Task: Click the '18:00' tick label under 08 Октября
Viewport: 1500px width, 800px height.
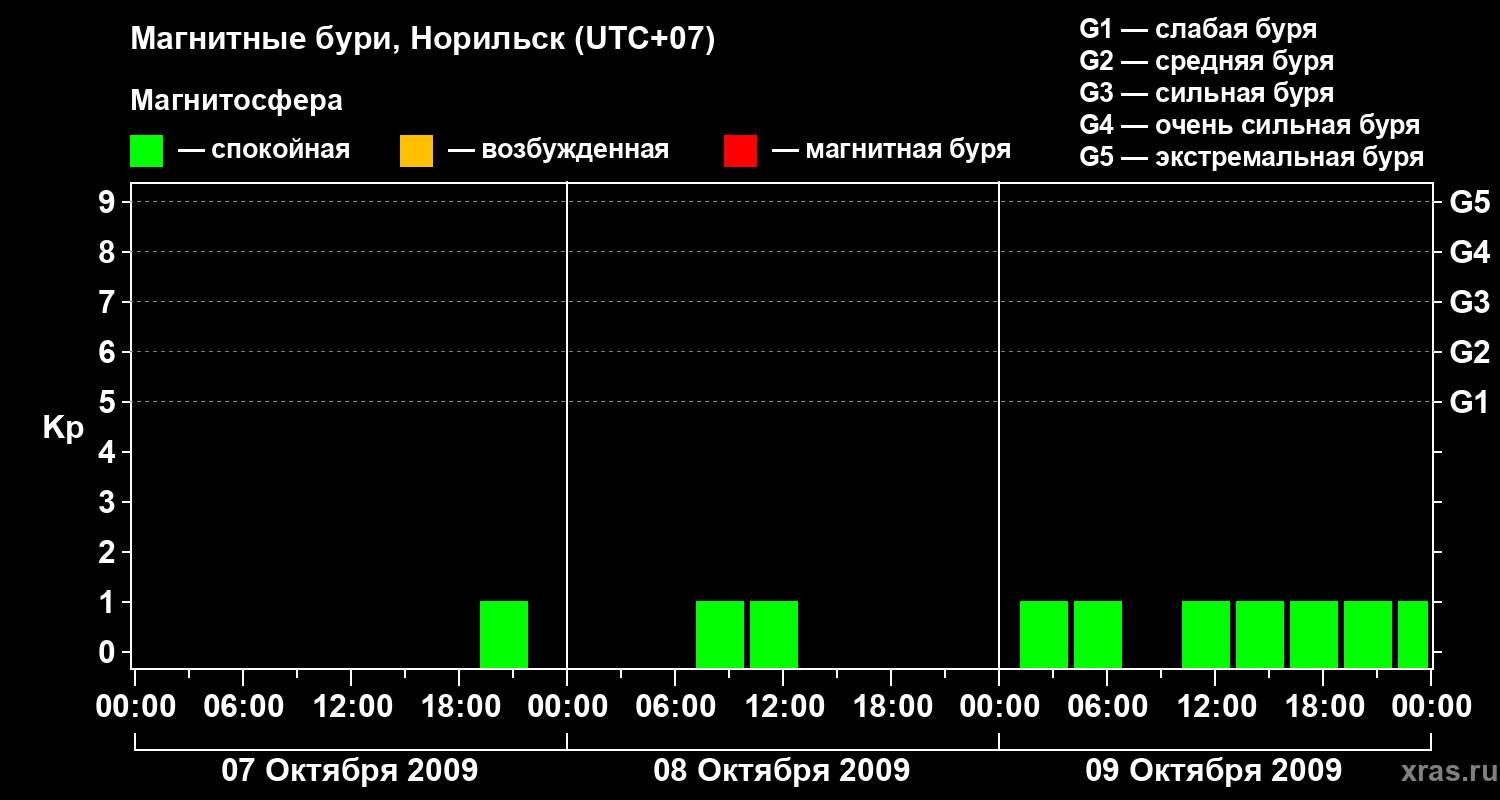Action: pos(891,706)
